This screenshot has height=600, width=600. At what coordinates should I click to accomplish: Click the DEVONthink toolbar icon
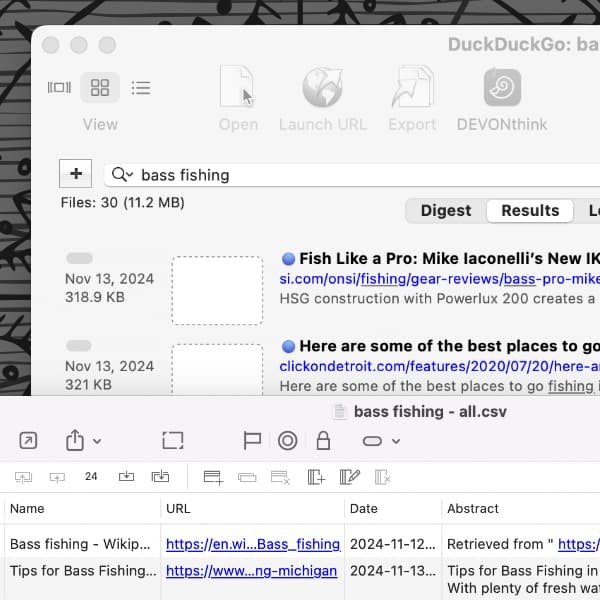(x=502, y=88)
